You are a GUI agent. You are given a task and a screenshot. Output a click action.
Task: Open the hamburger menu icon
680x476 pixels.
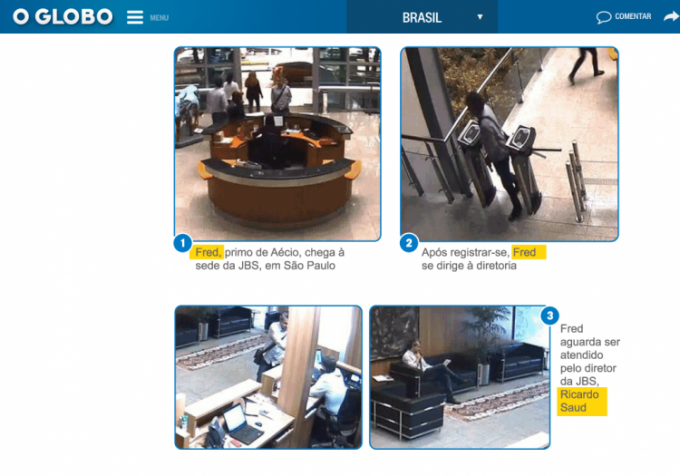coord(135,17)
